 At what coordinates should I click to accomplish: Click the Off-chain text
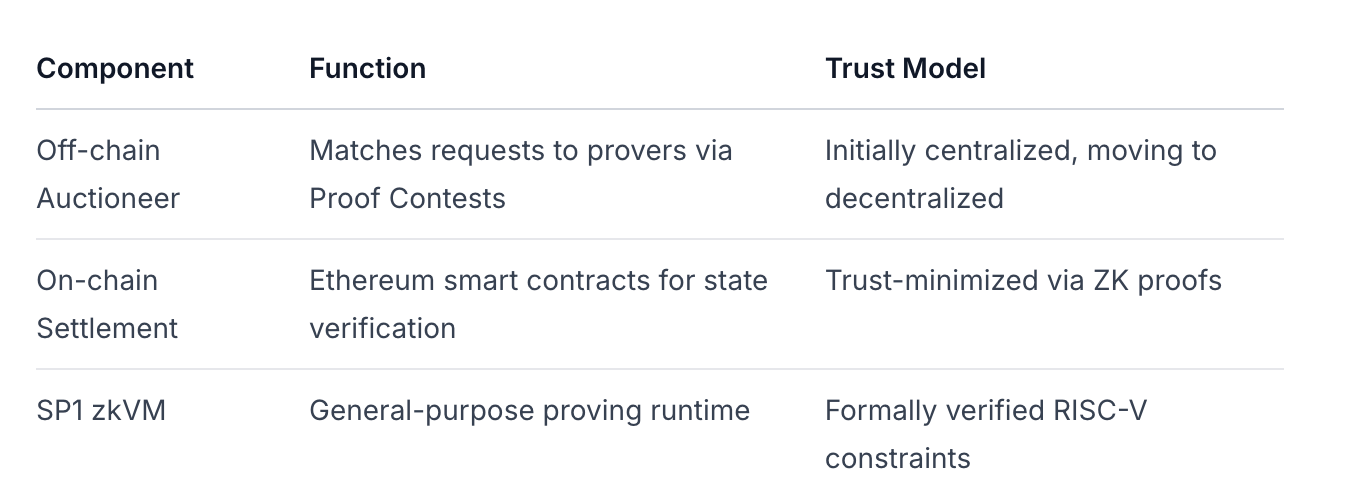point(98,150)
